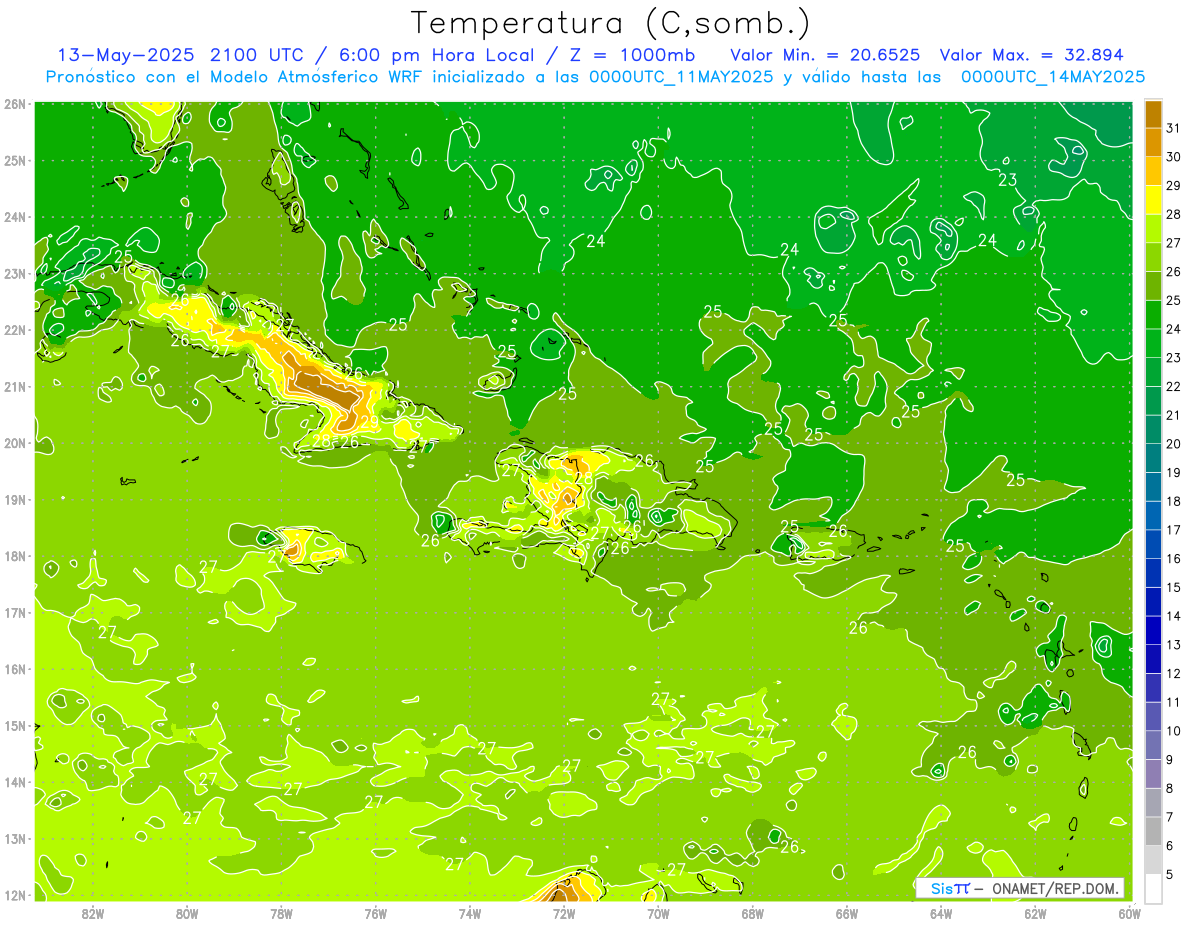This screenshot has width=1200, height=927.
Task: Select the "0000UTC_14MAY2025" valid-until time
Action: click(x=1053, y=76)
